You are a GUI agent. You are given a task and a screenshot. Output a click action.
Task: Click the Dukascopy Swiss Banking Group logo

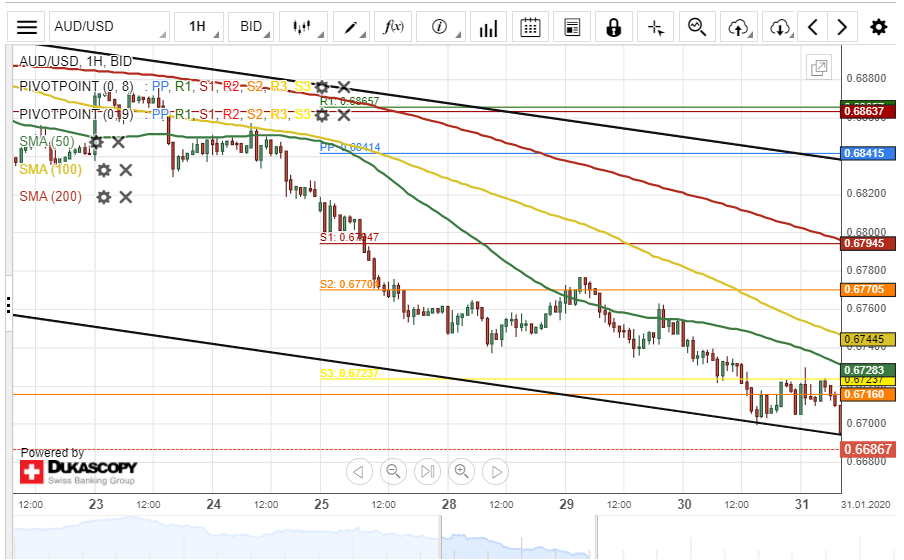(78, 471)
